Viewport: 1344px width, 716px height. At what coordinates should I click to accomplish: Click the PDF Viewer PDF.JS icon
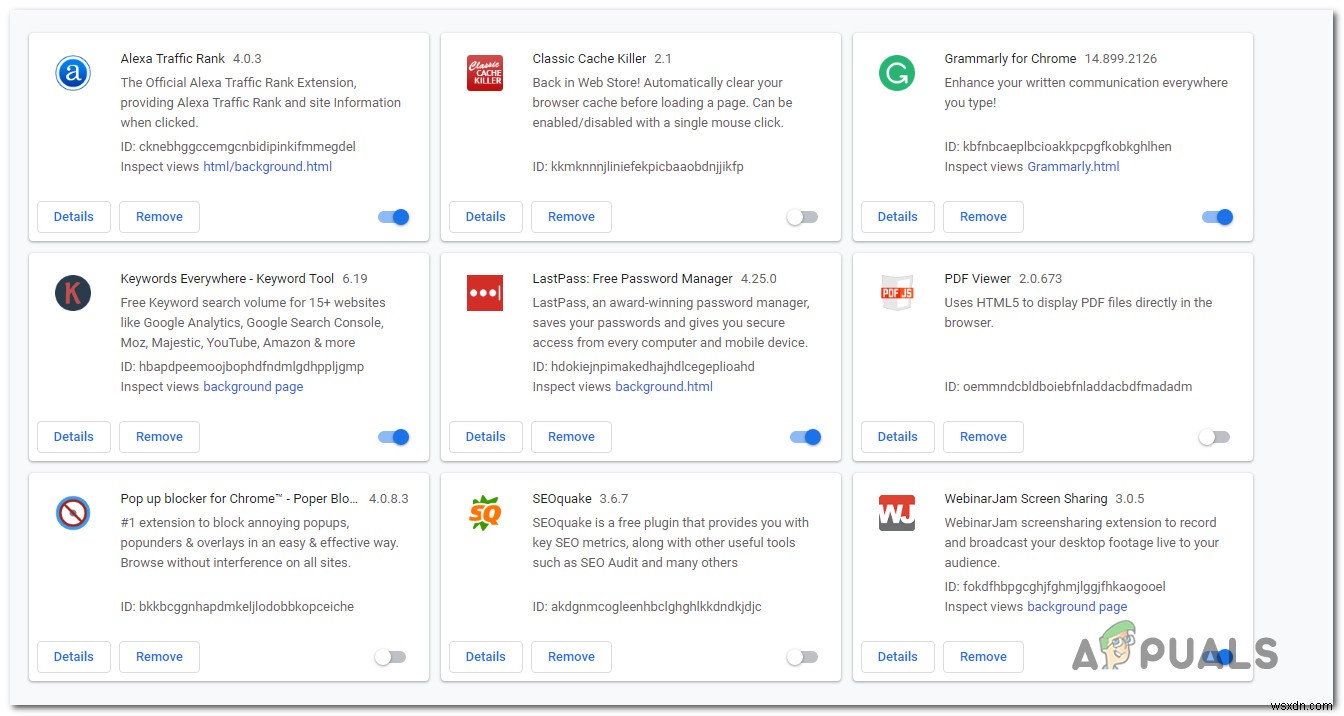pyautogui.click(x=897, y=292)
